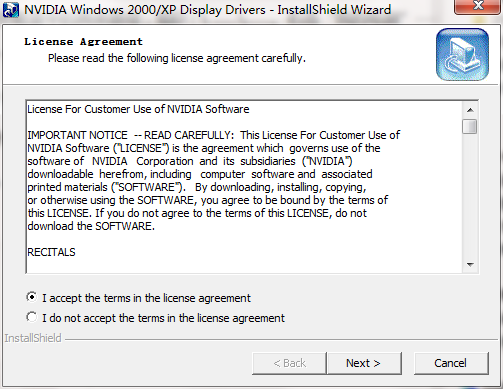Viewport: 503px width, 389px height.
Task: Click the greyed-out < Back button
Action: 289,363
